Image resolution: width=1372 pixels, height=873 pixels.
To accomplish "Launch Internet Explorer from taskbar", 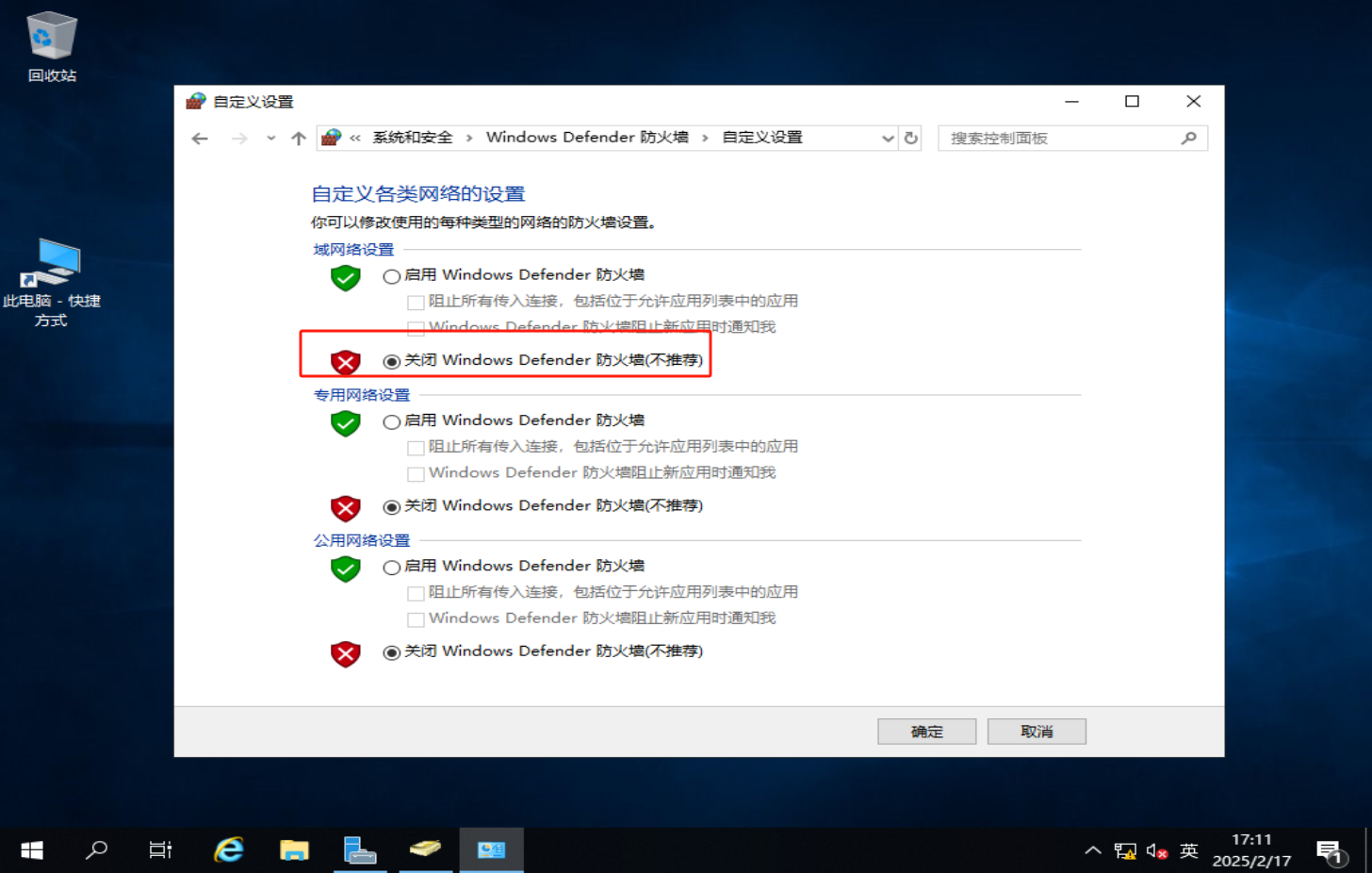I will pyautogui.click(x=228, y=850).
